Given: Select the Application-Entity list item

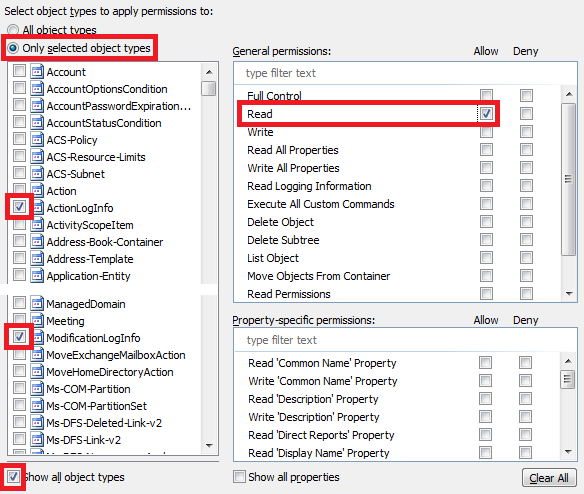Looking at the screenshot, I should point(88,276).
